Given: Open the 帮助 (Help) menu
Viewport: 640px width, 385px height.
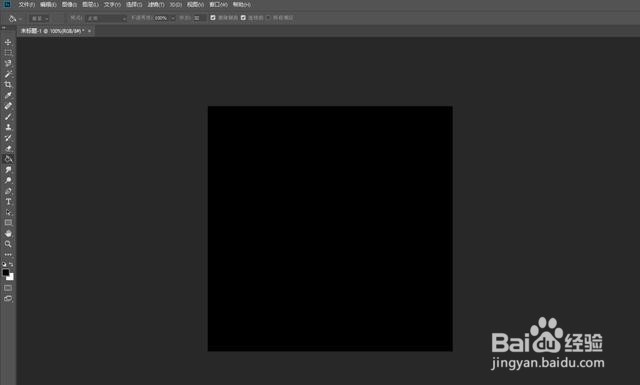Looking at the screenshot, I should pyautogui.click(x=242, y=4).
